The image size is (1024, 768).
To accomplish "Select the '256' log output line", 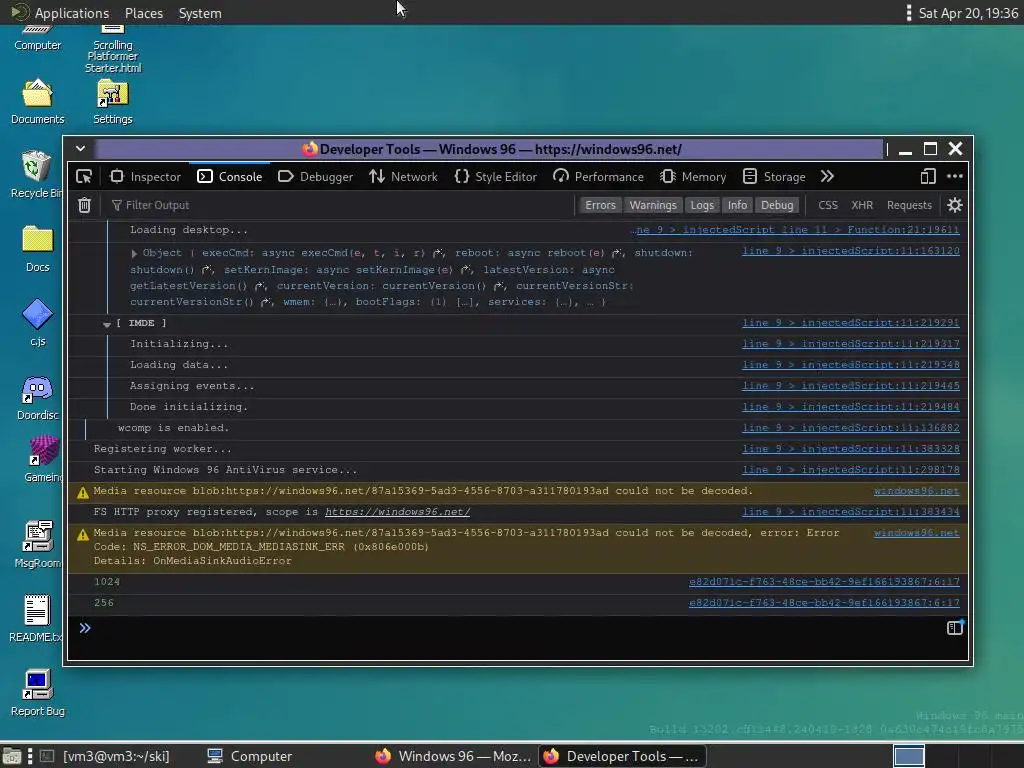I will (x=517, y=603).
